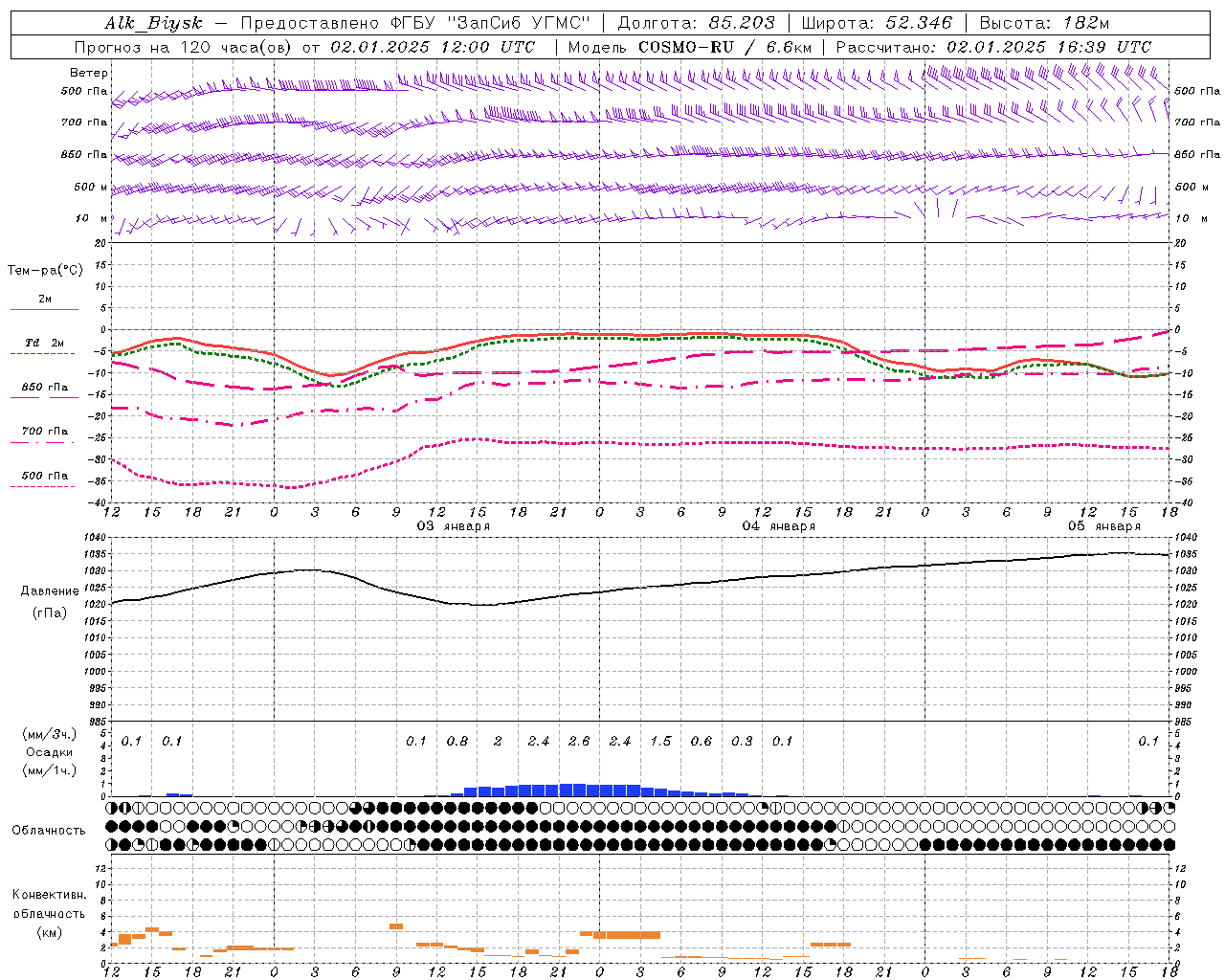Click the date label "03 января"

454,526
